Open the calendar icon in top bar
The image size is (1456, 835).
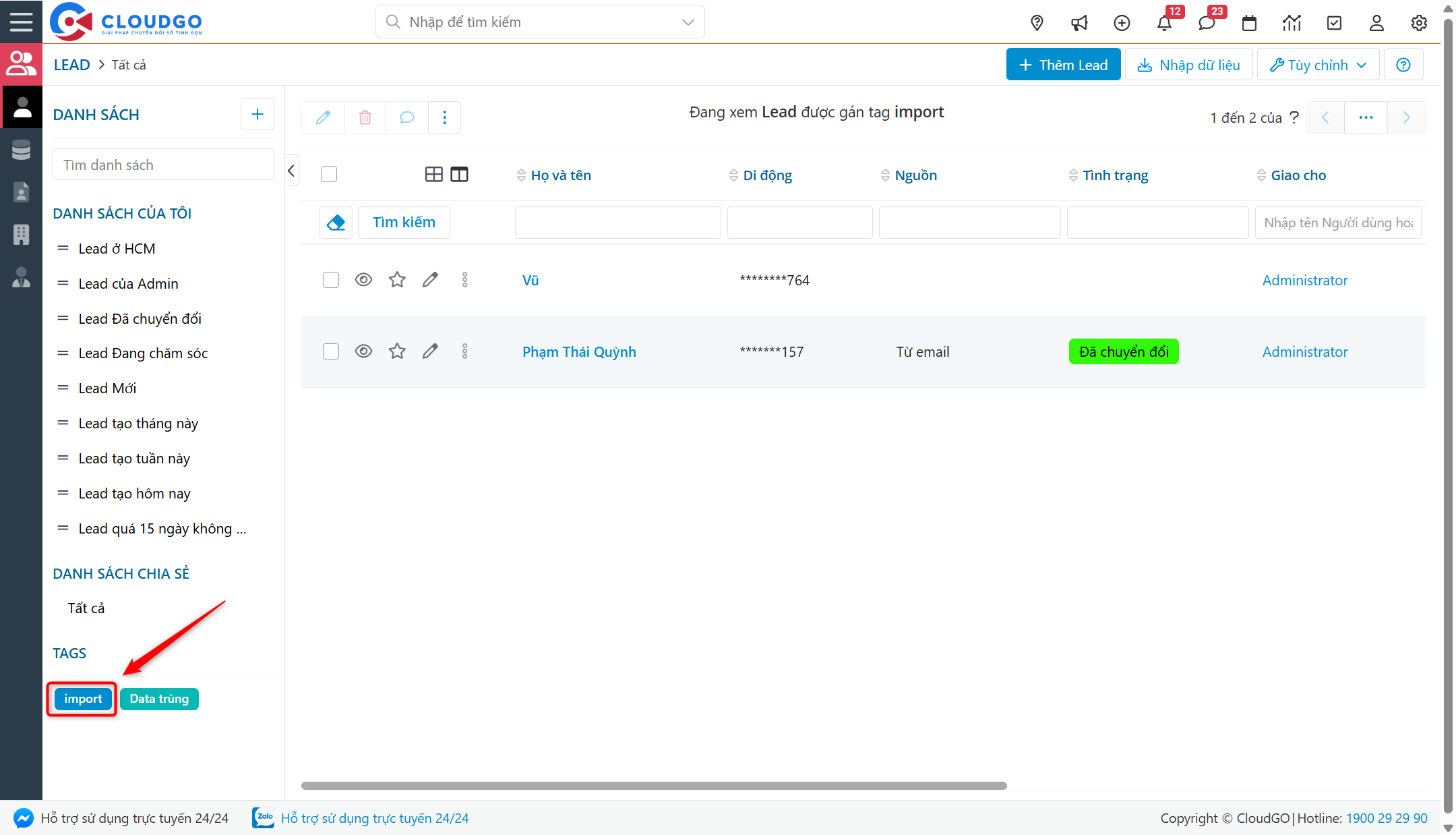point(1249,23)
